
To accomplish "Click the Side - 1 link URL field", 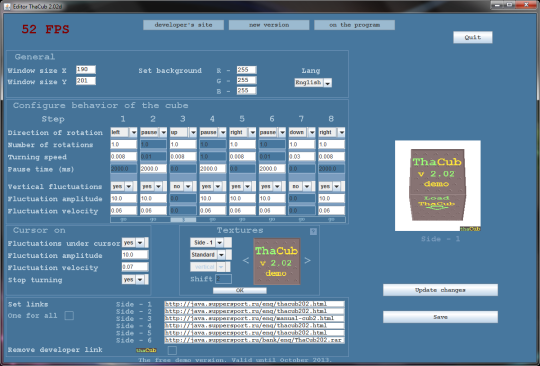I will click(x=255, y=304).
